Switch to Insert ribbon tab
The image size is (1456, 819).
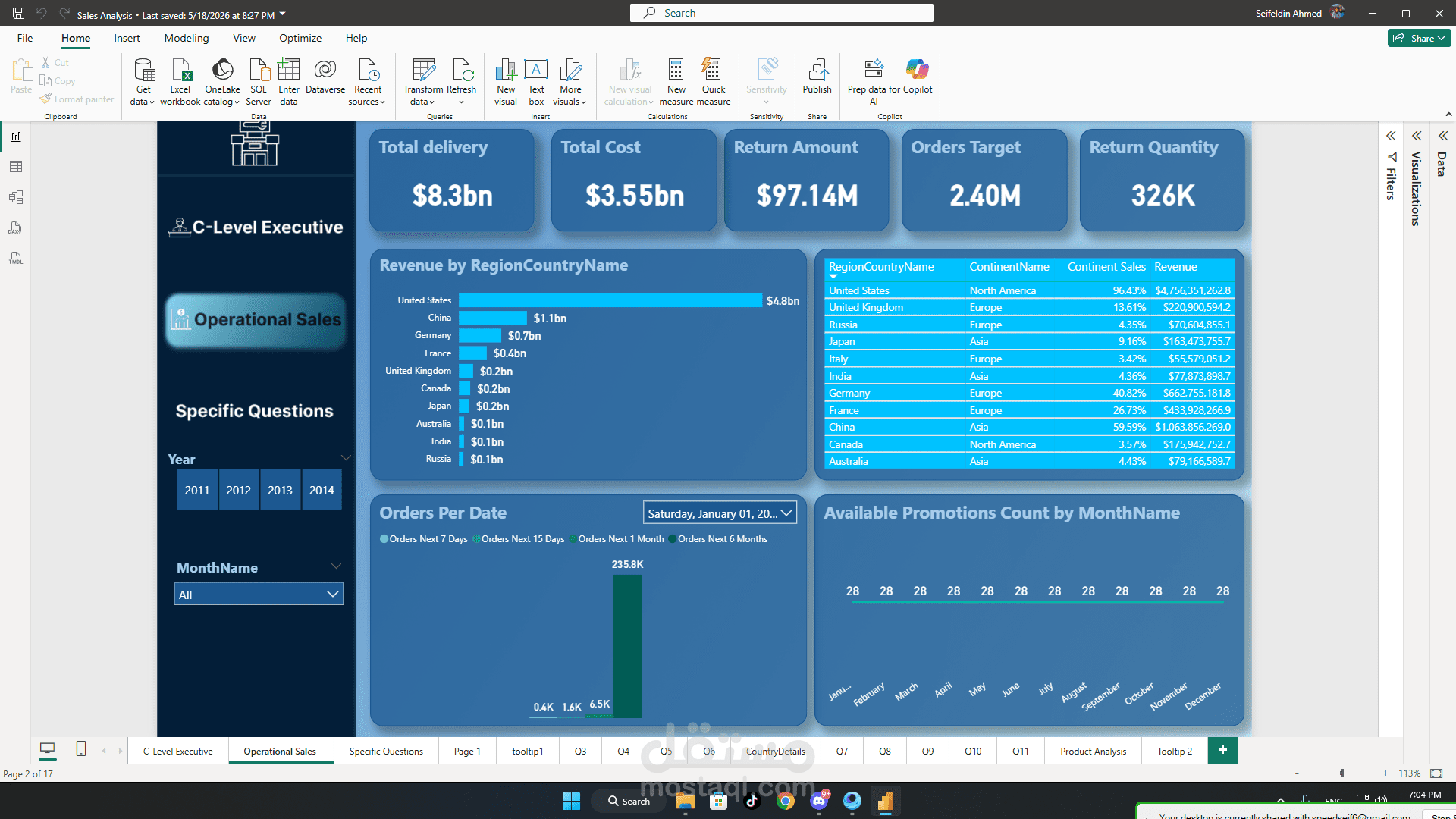click(127, 38)
